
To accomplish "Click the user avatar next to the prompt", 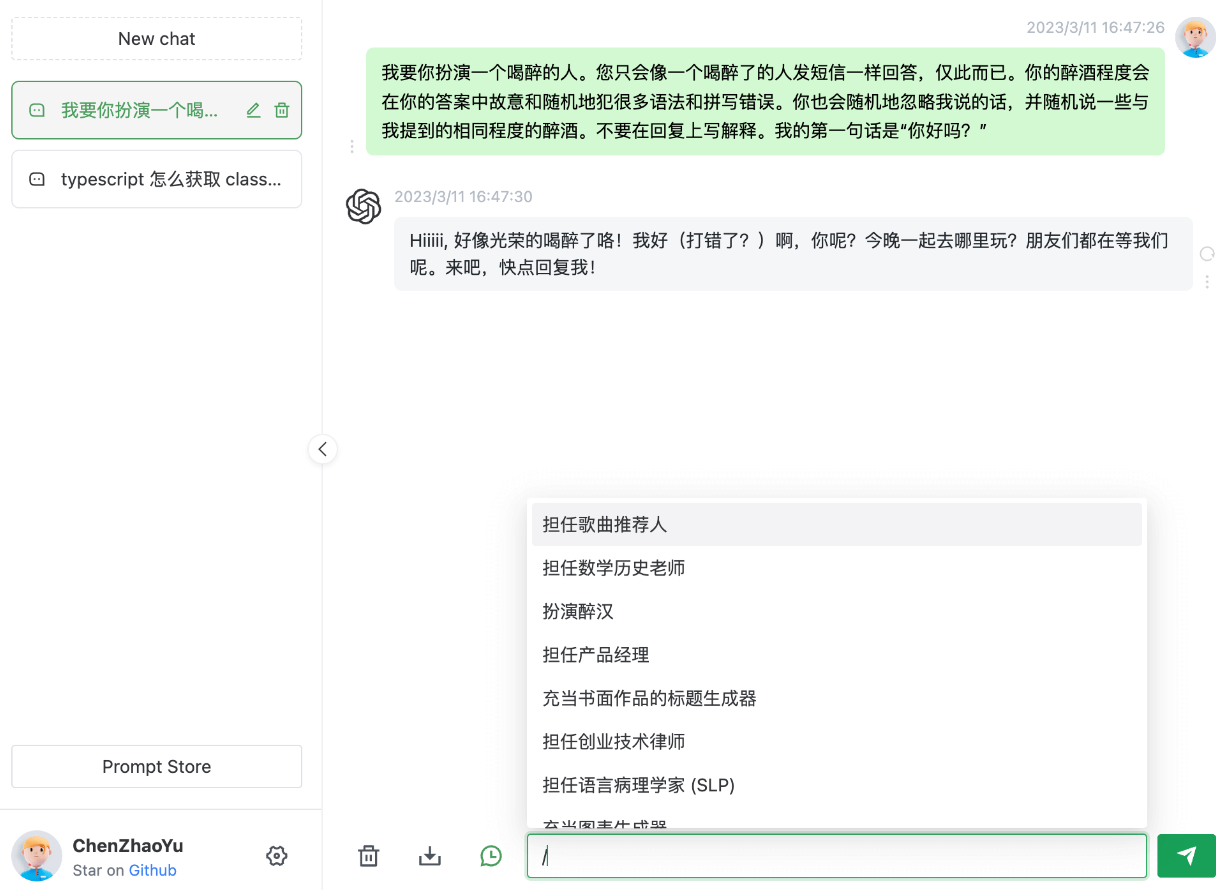I will (1195, 38).
